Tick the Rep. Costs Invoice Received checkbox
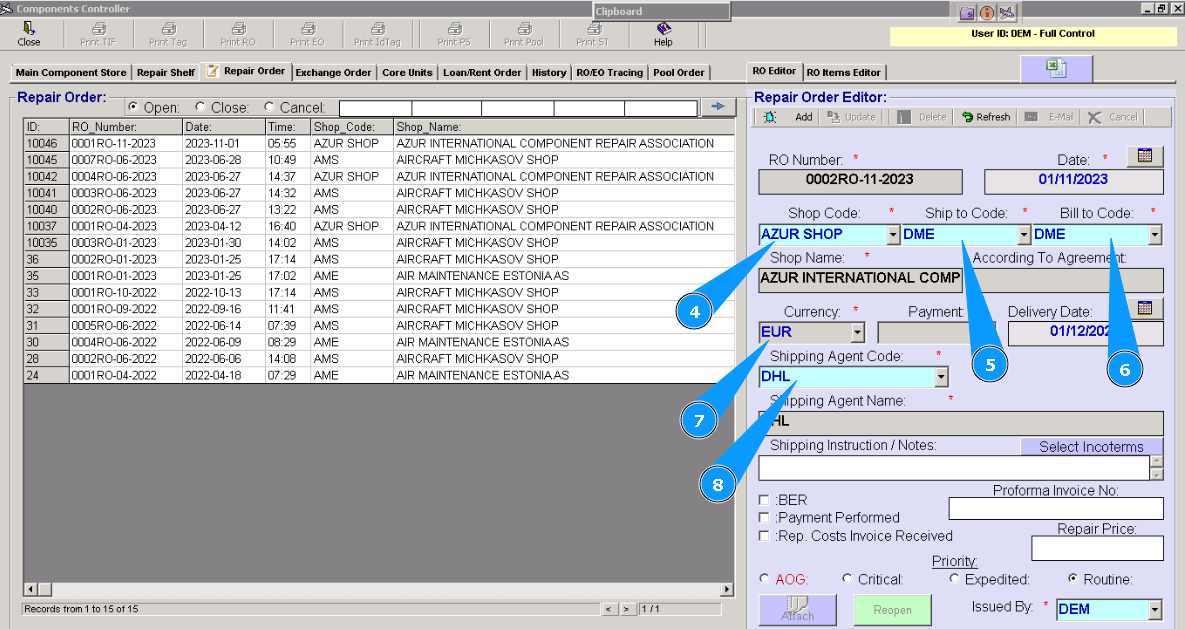The image size is (1185, 629). pyautogui.click(x=764, y=535)
